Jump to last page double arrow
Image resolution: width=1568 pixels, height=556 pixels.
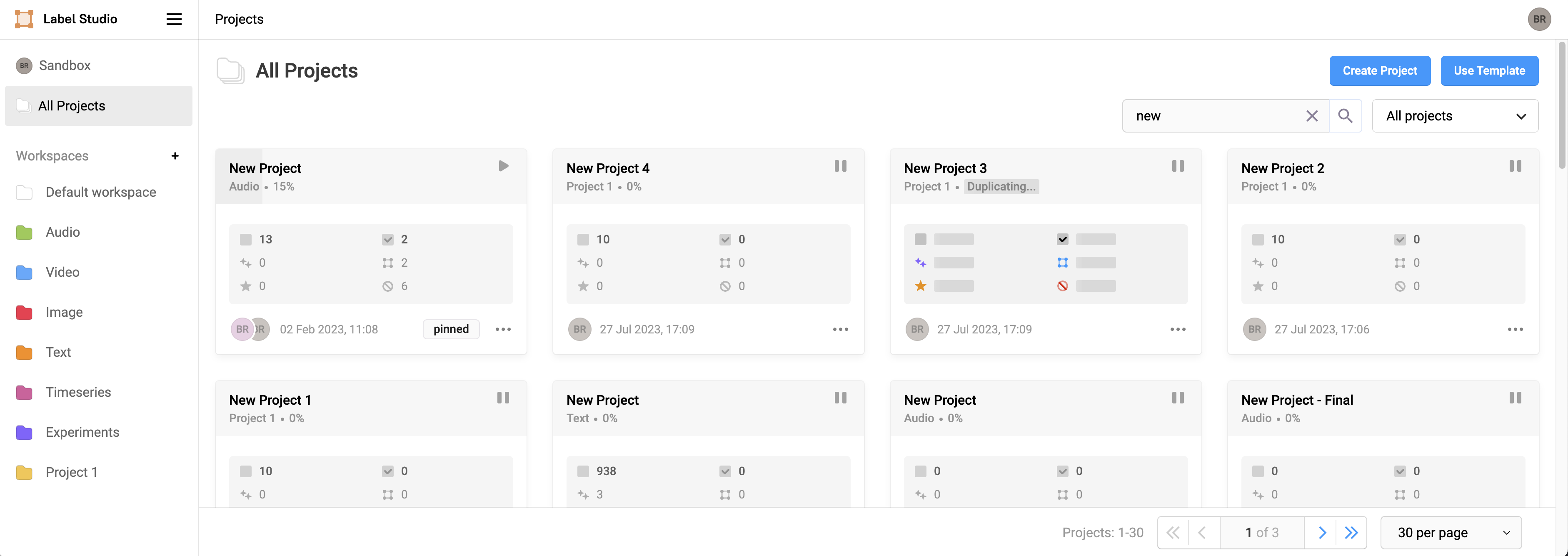pos(1351,533)
